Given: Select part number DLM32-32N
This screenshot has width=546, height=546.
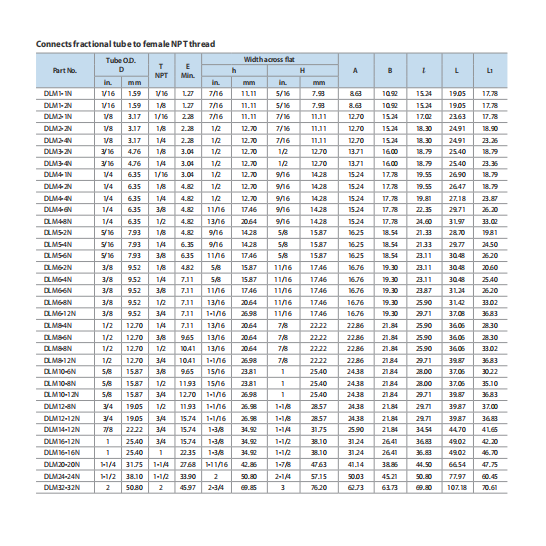Looking at the screenshot, I should coord(62,488).
